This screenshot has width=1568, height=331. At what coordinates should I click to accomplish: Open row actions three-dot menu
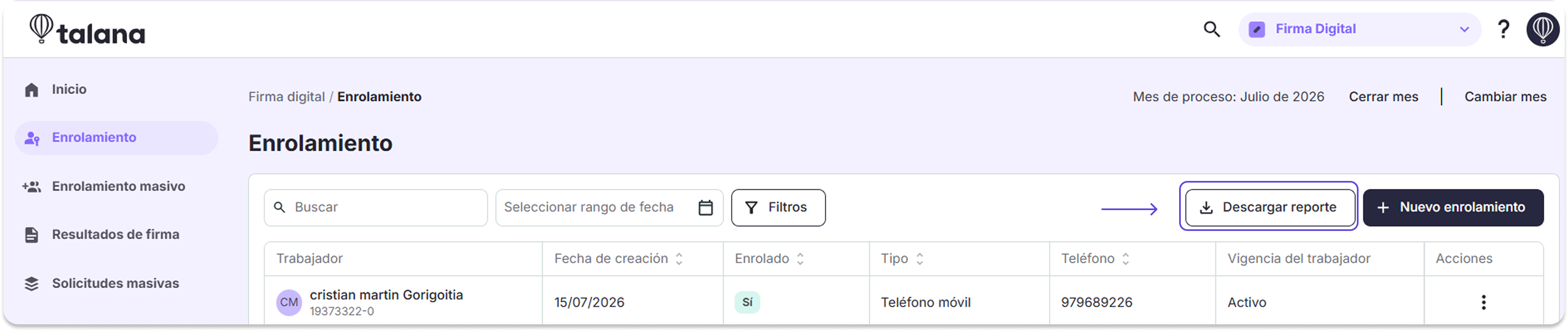(1483, 302)
